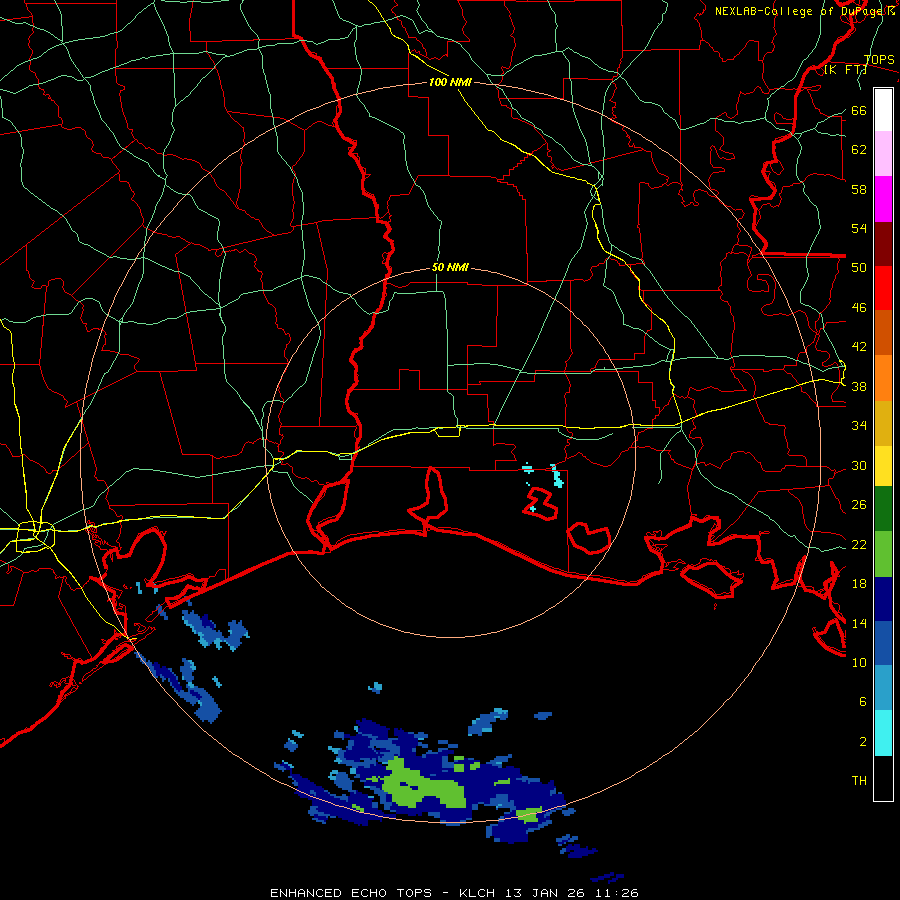
Task: Select the light blue 14 color swatch
Action: click(x=883, y=688)
